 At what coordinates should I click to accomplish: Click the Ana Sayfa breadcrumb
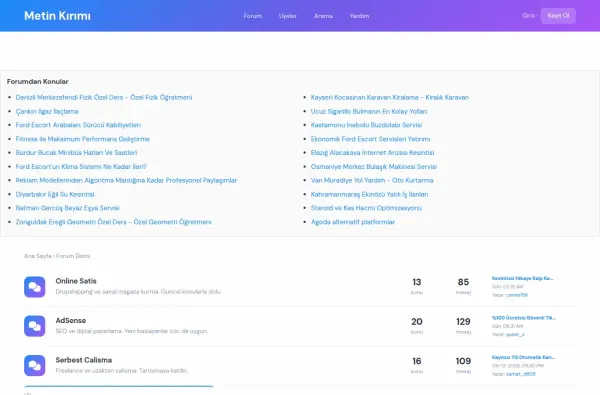(38, 256)
